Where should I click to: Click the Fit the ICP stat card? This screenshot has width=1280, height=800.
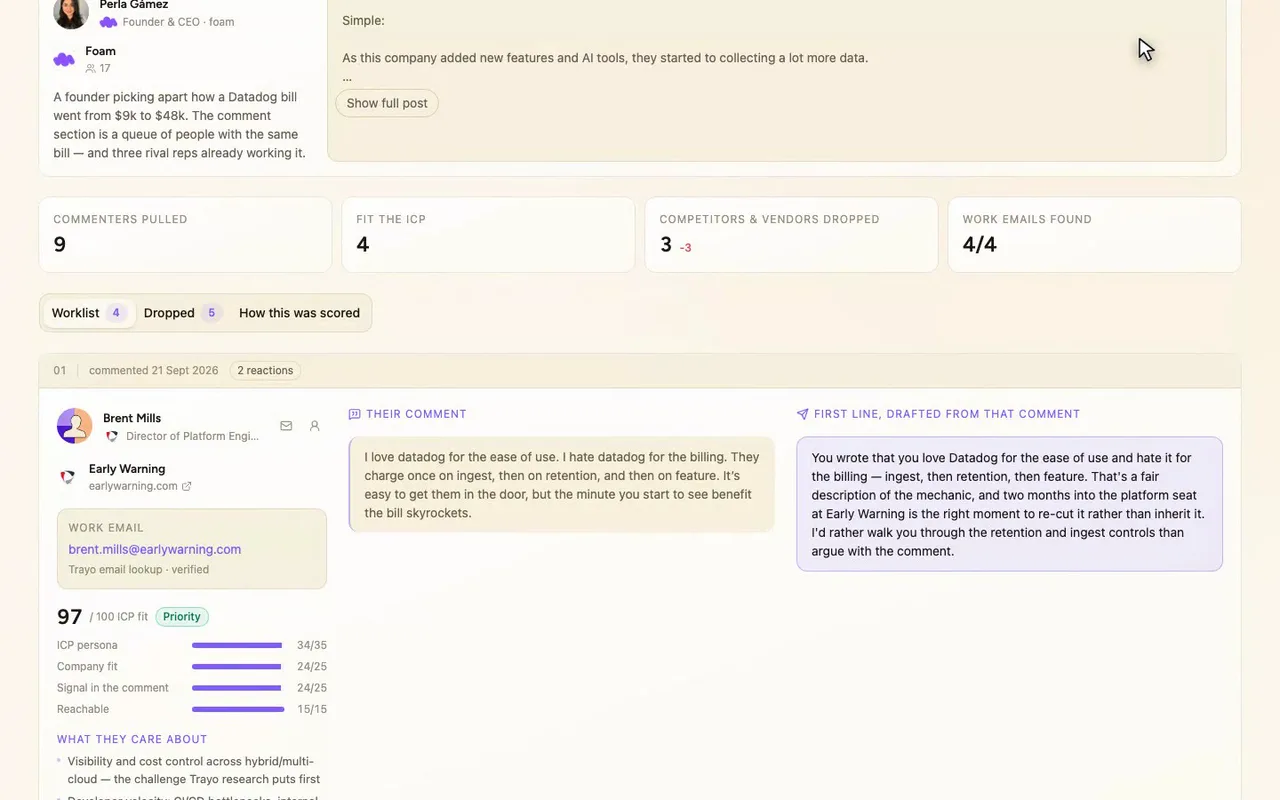click(488, 234)
